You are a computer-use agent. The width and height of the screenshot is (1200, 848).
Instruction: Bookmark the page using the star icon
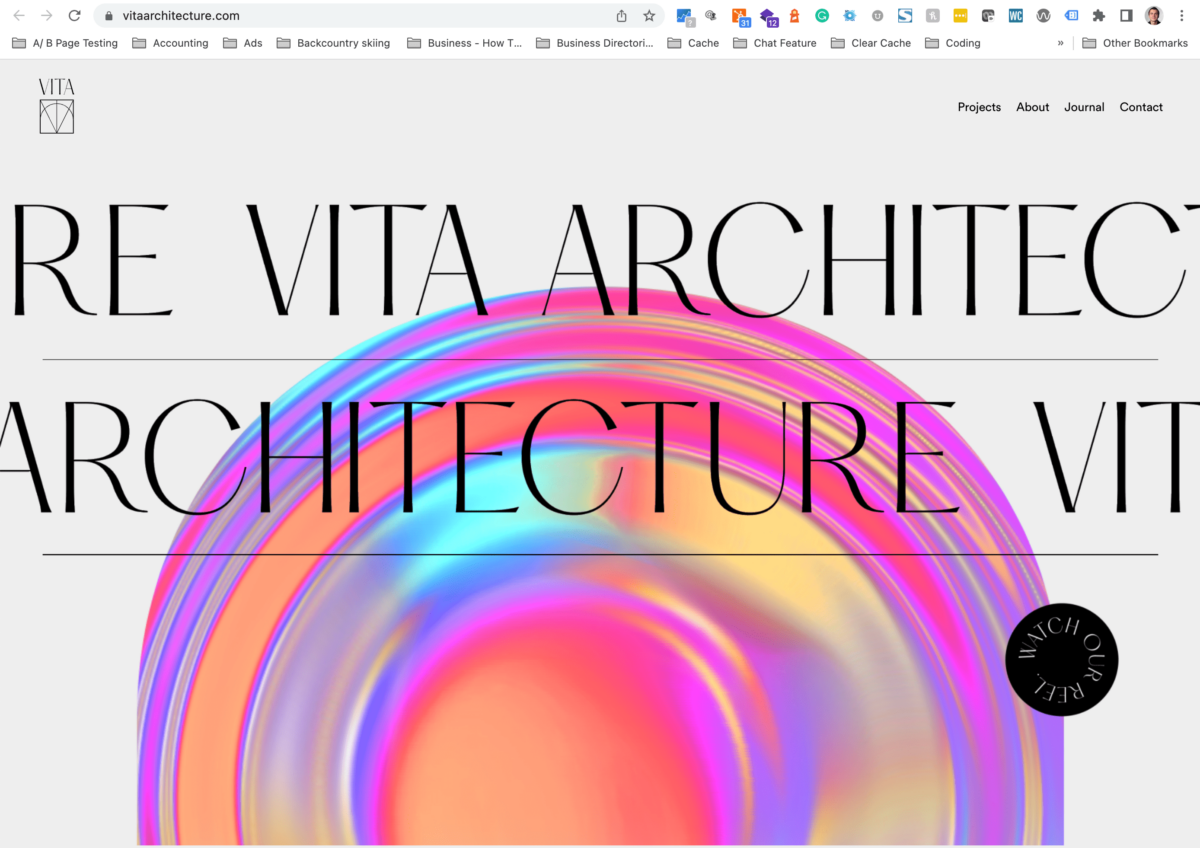648,15
